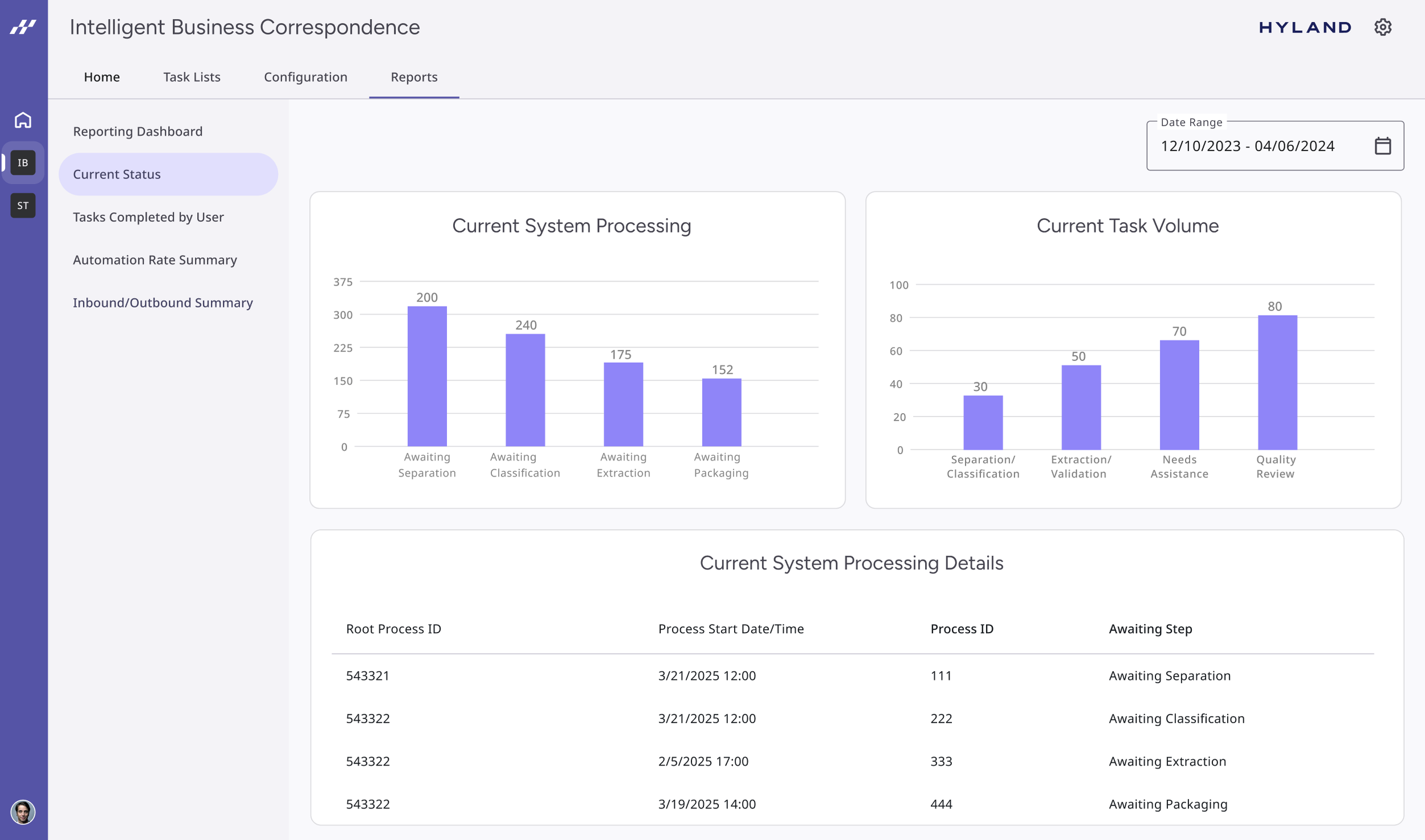Screen dimensions: 1425x840
Task: Switch to the Configuration tab
Action: coord(306,77)
